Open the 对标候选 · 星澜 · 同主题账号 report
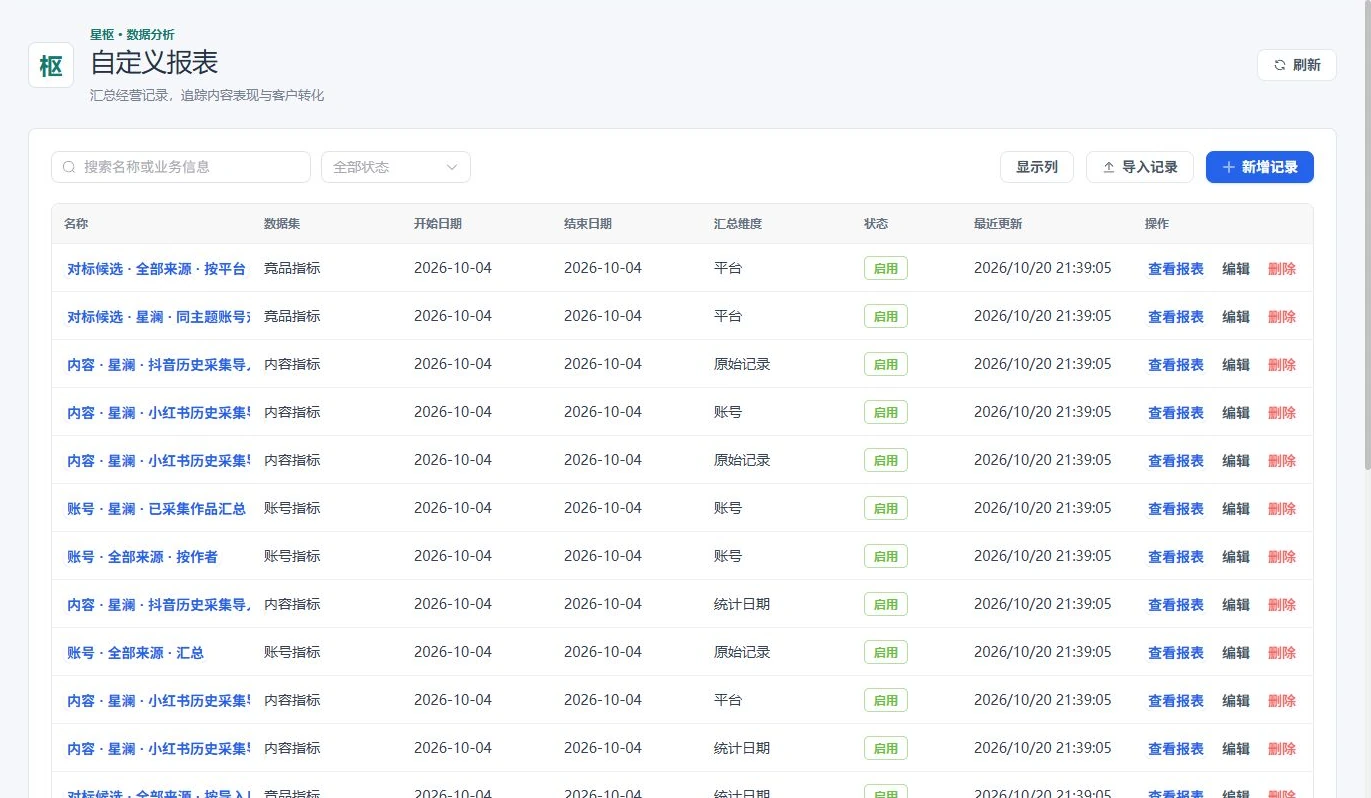Screen dimensions: 1371x798 click(158, 317)
